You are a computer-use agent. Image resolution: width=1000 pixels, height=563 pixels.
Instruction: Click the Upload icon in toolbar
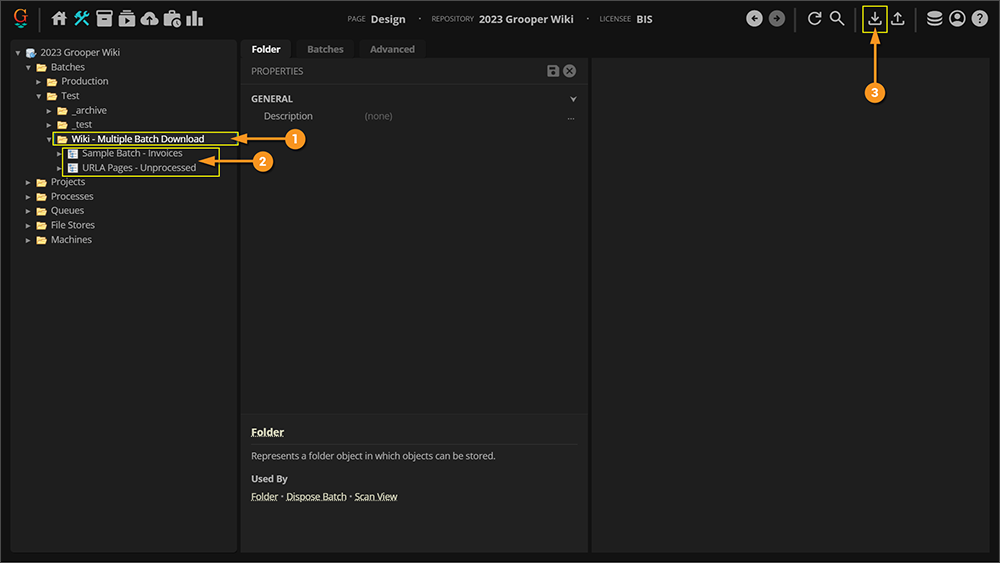point(897,18)
